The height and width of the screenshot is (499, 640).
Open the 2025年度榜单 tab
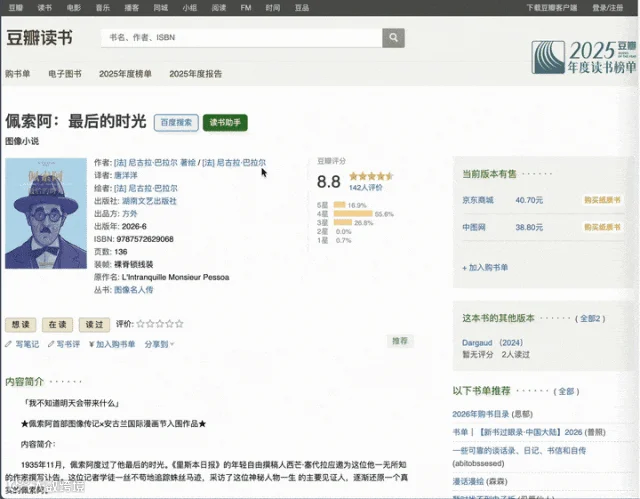[x=125, y=74]
